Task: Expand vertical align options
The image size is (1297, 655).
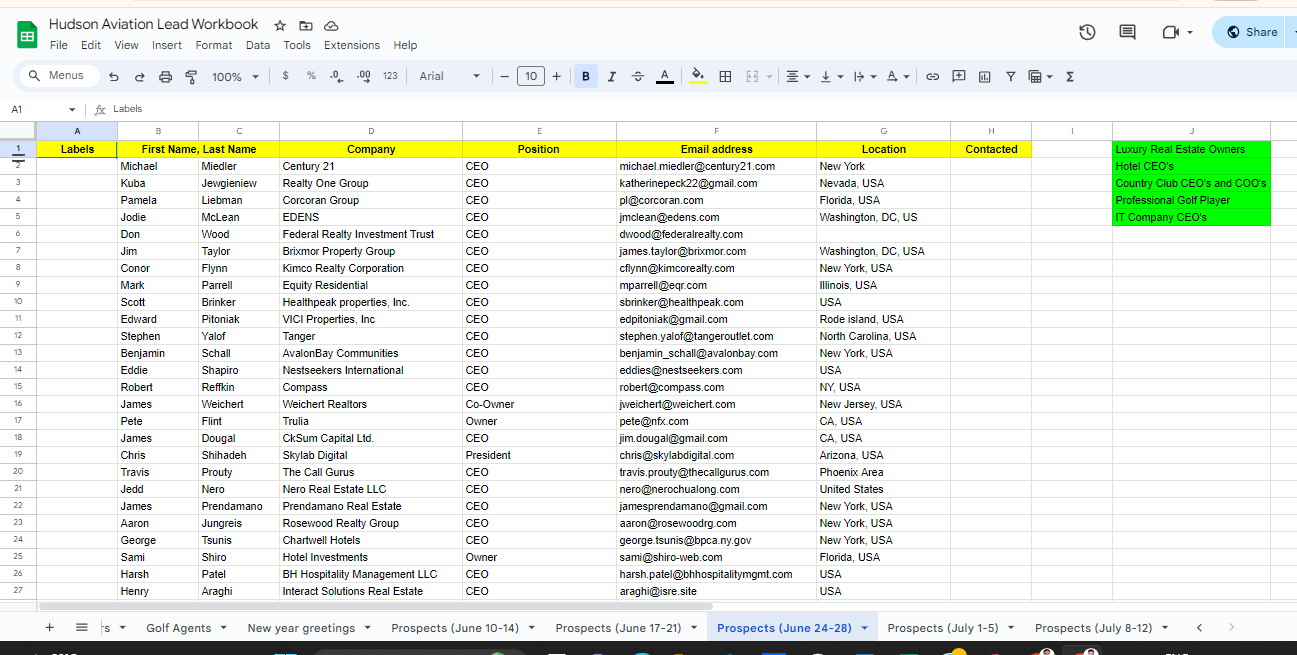Action: [x=830, y=76]
